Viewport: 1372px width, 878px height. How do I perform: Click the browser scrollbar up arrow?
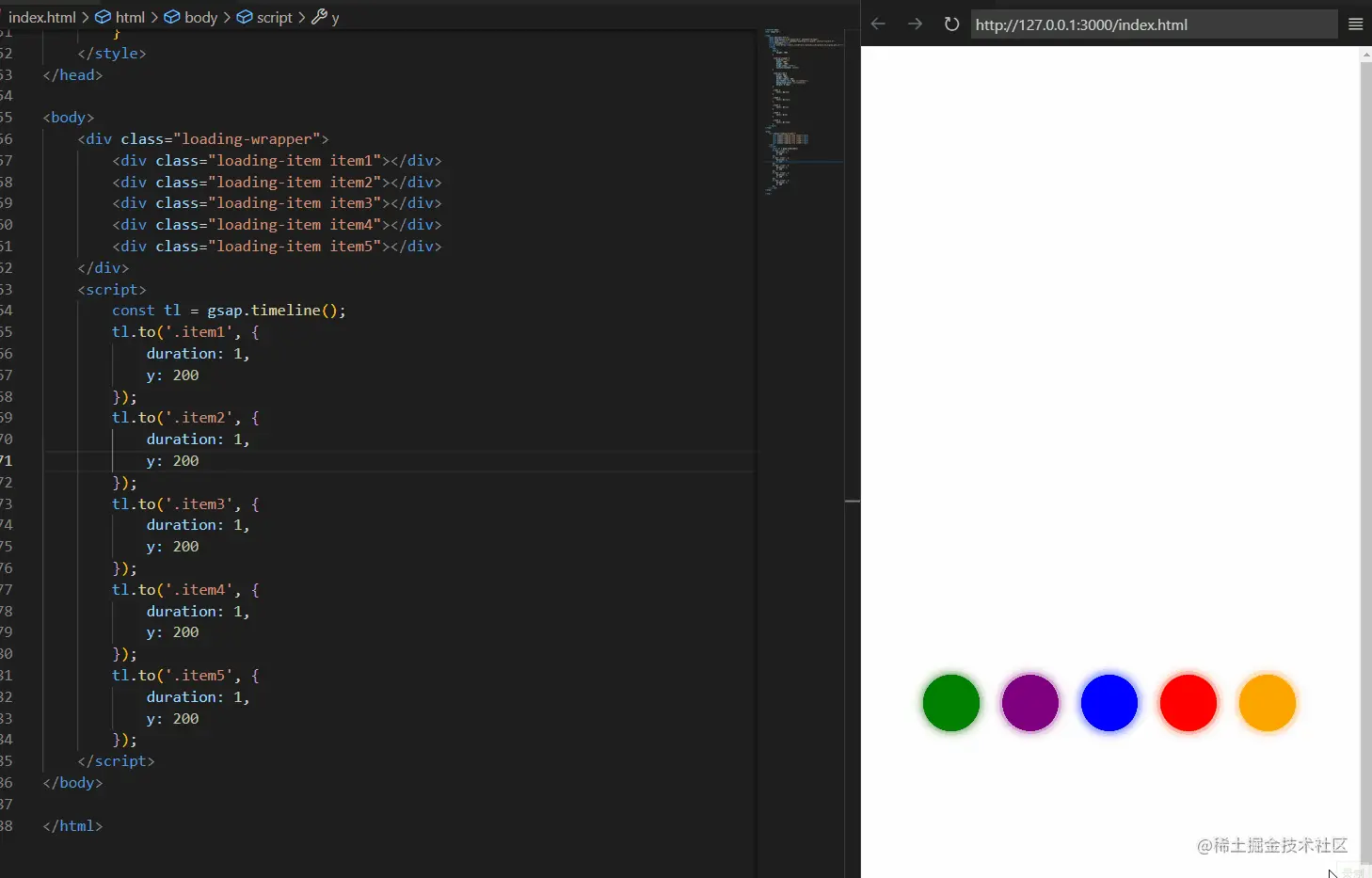[1365, 54]
